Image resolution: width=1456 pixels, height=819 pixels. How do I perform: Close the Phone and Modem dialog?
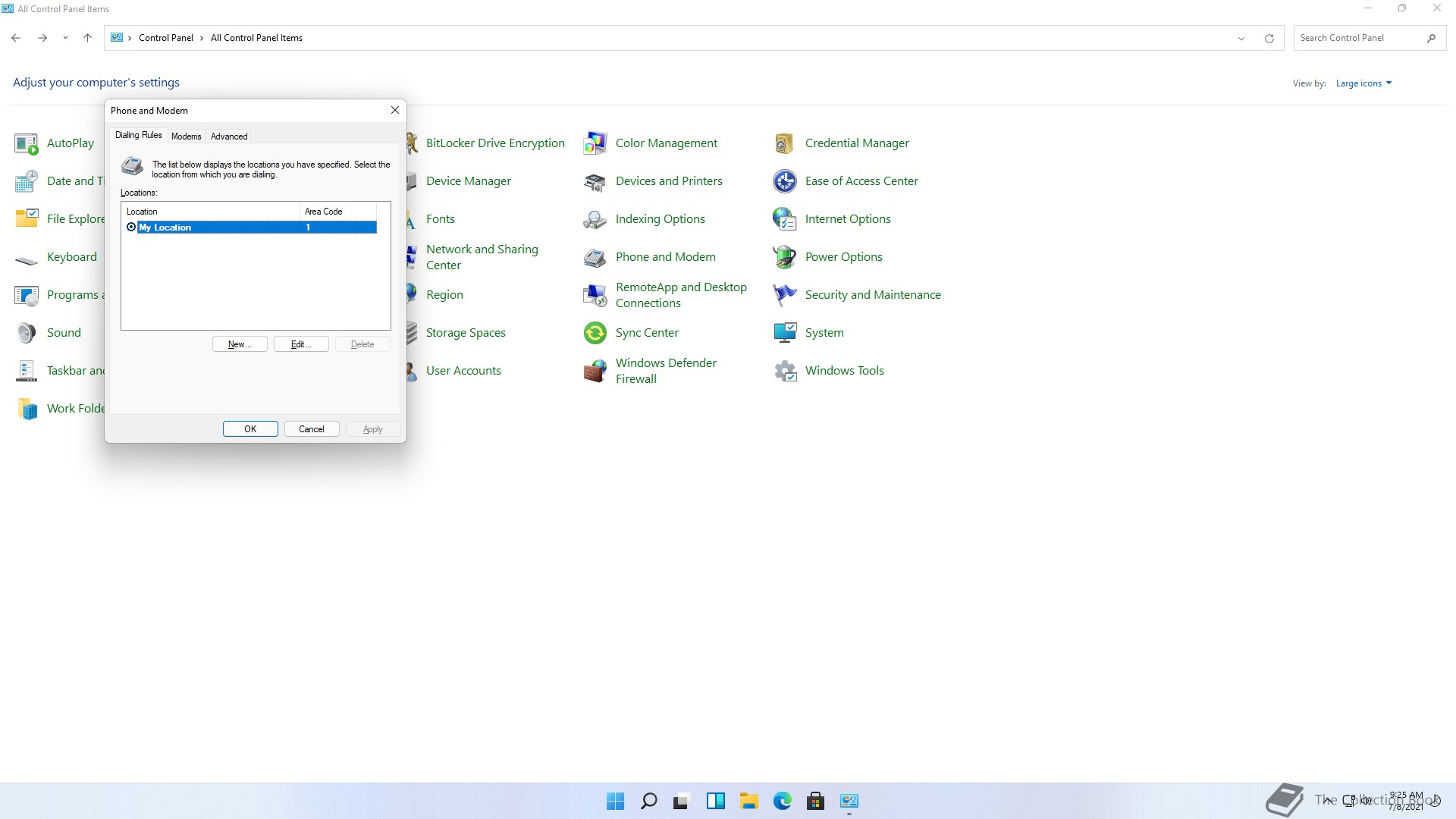(x=394, y=111)
